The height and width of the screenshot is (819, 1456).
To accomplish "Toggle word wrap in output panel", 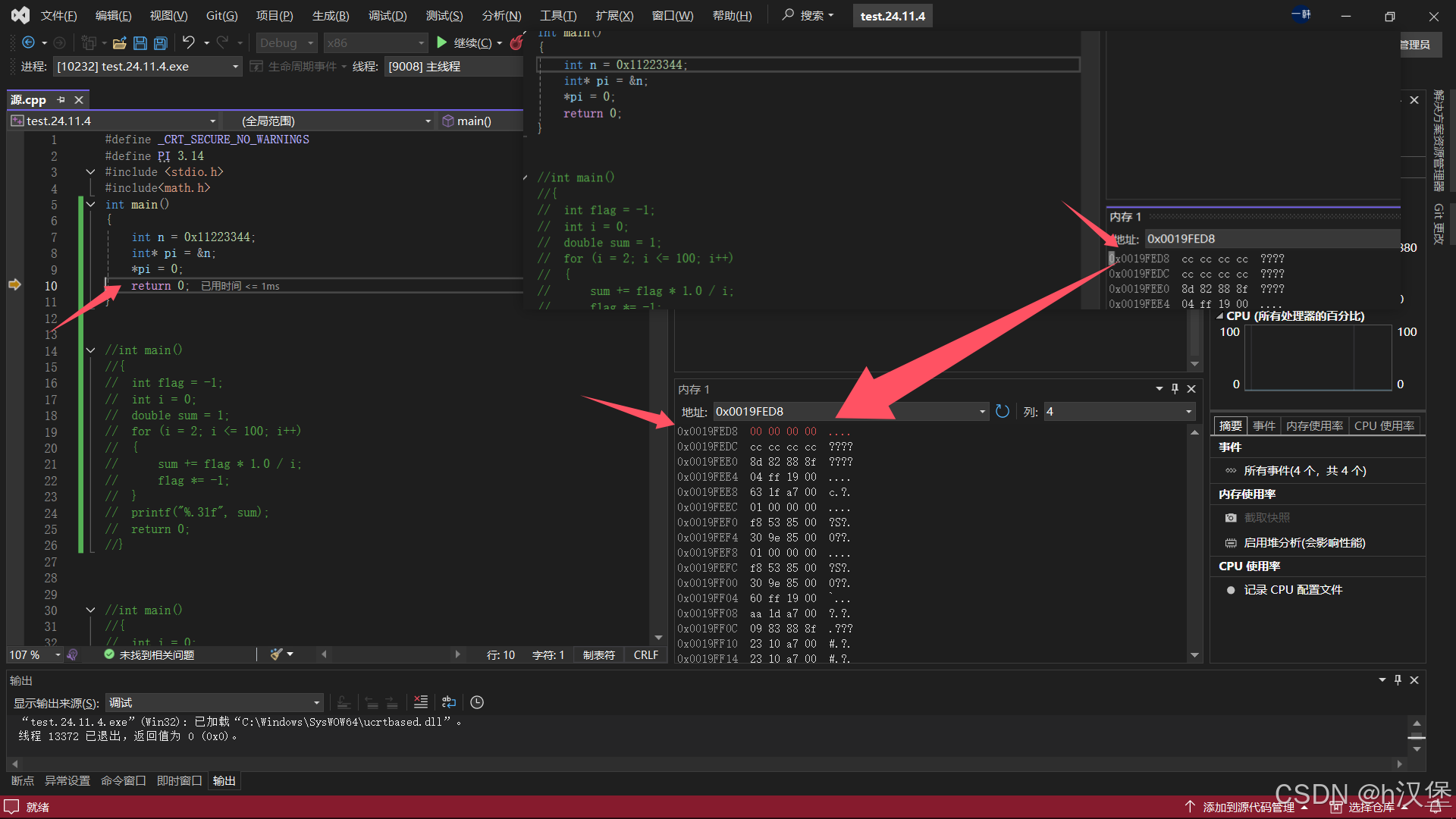I will (449, 702).
